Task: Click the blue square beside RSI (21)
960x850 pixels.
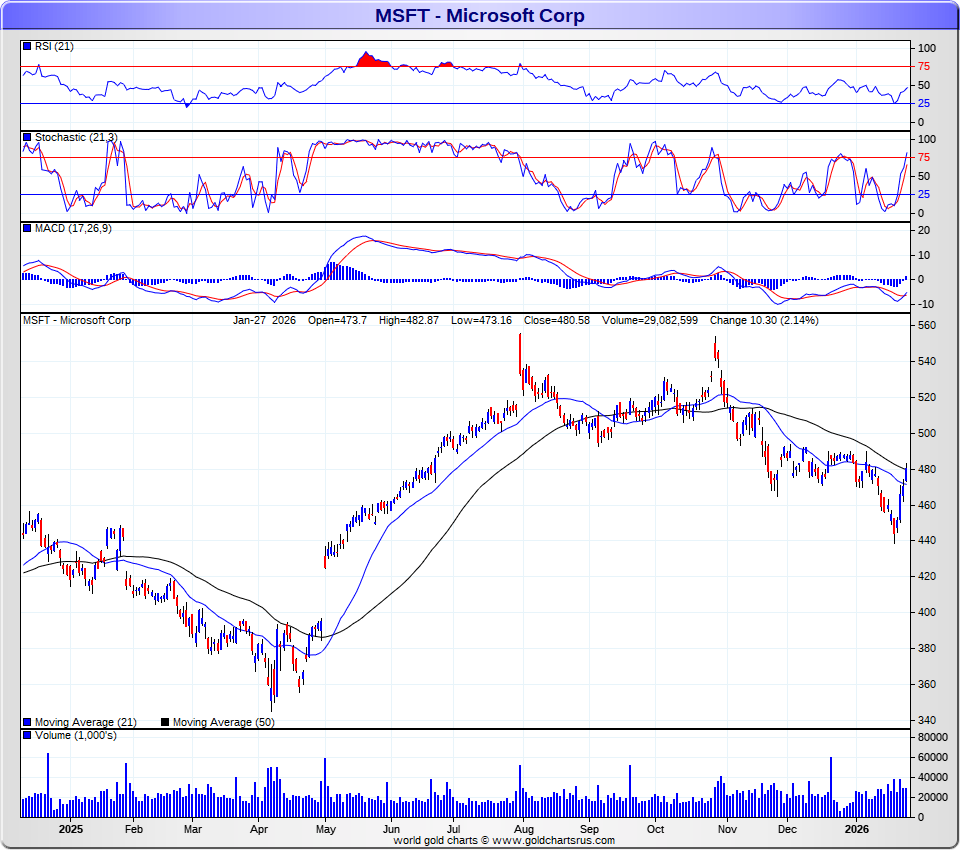Action: tap(27, 46)
